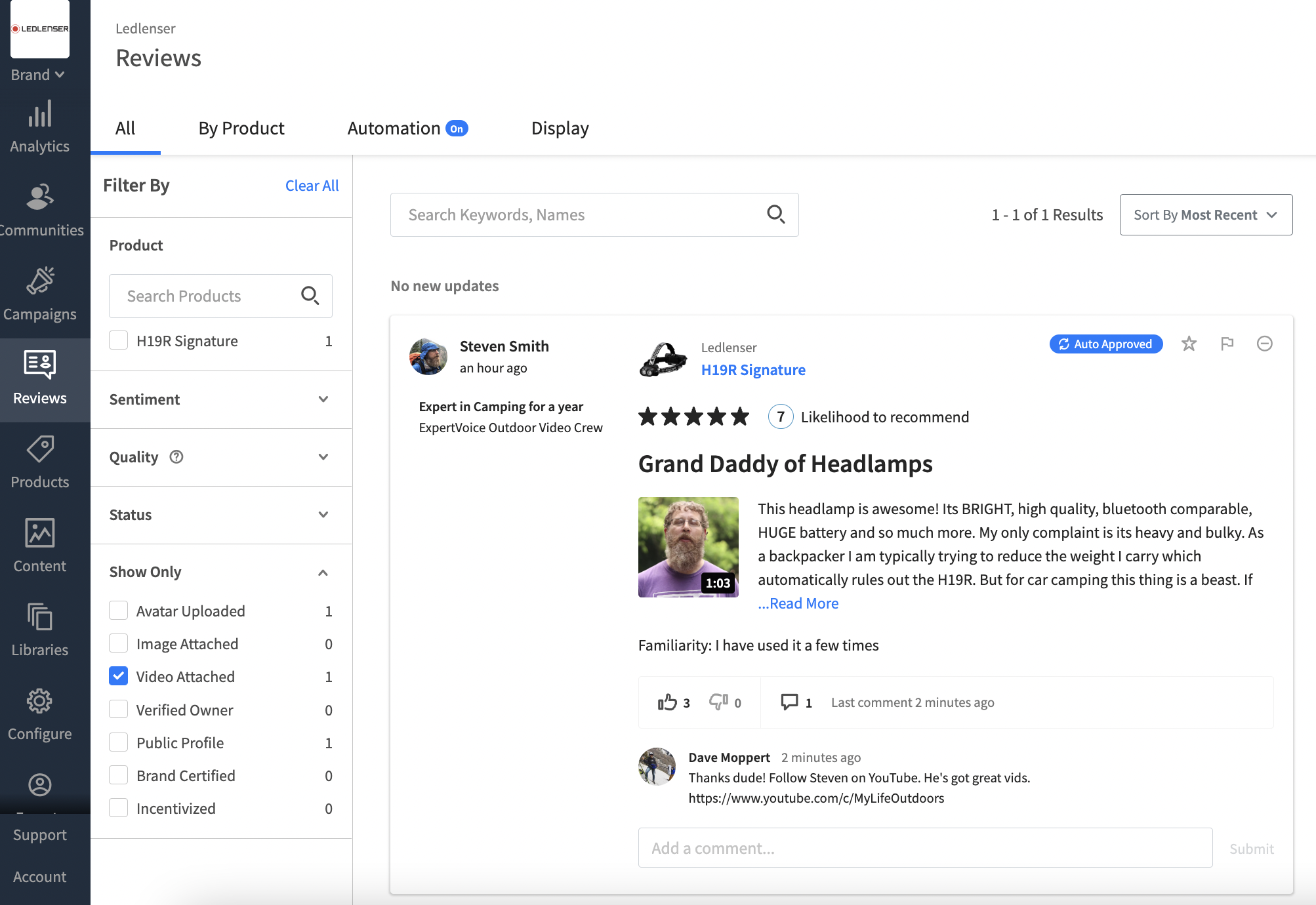Click the minus circle icon on review
Screen dimensions: 1316x905
point(1265,344)
